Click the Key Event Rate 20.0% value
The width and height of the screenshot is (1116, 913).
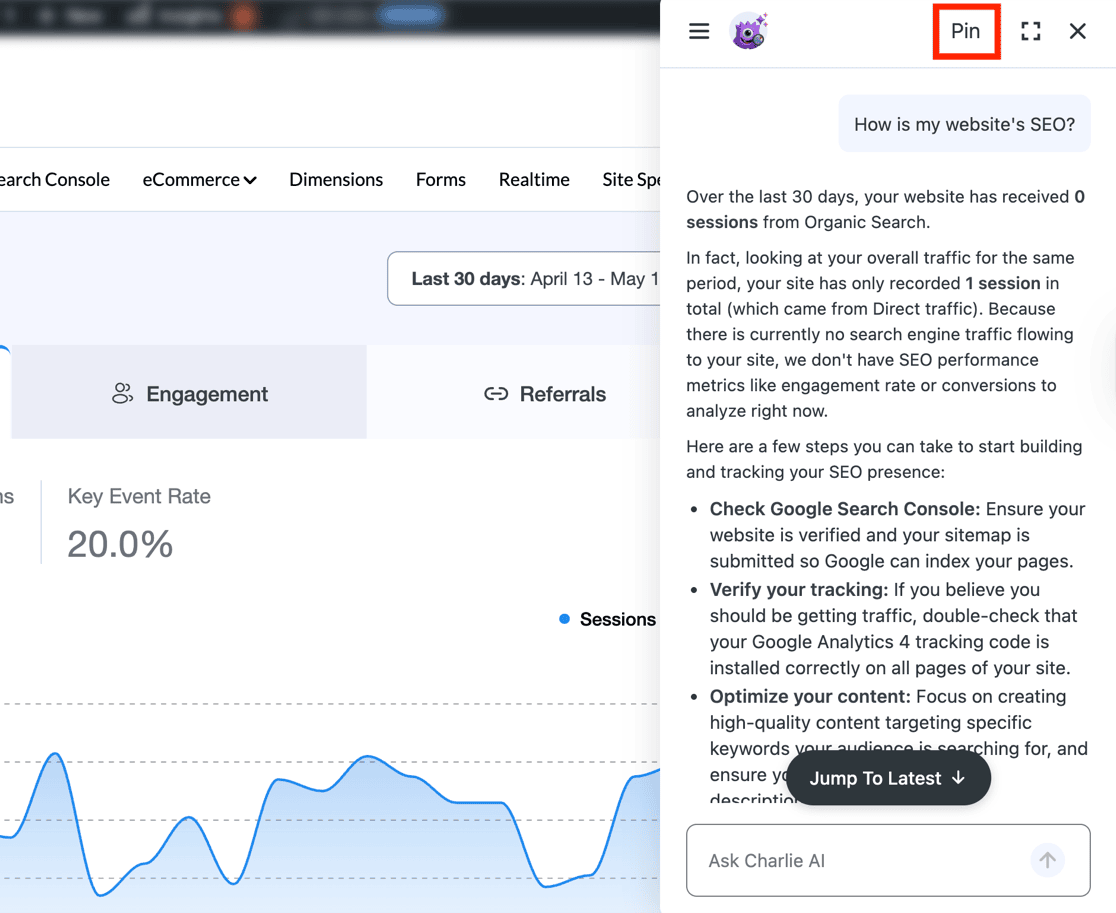pyautogui.click(x=120, y=544)
